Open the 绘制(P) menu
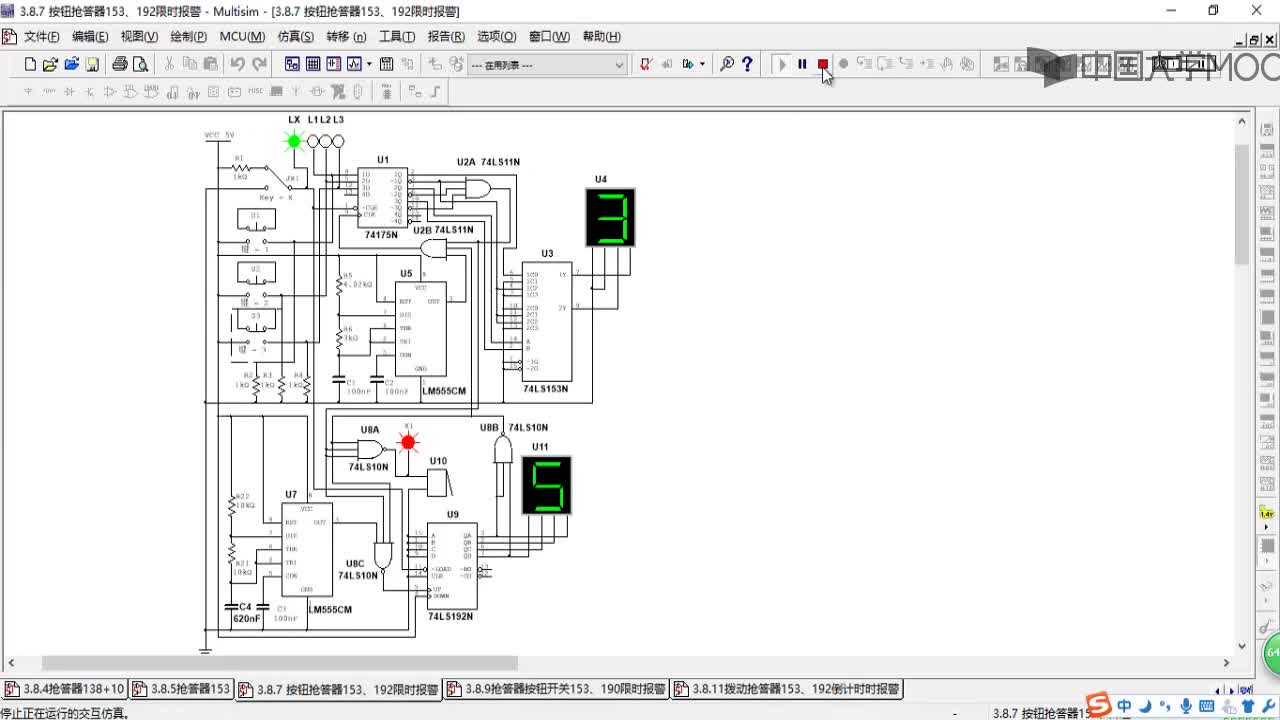The height and width of the screenshot is (720, 1280). coord(188,37)
